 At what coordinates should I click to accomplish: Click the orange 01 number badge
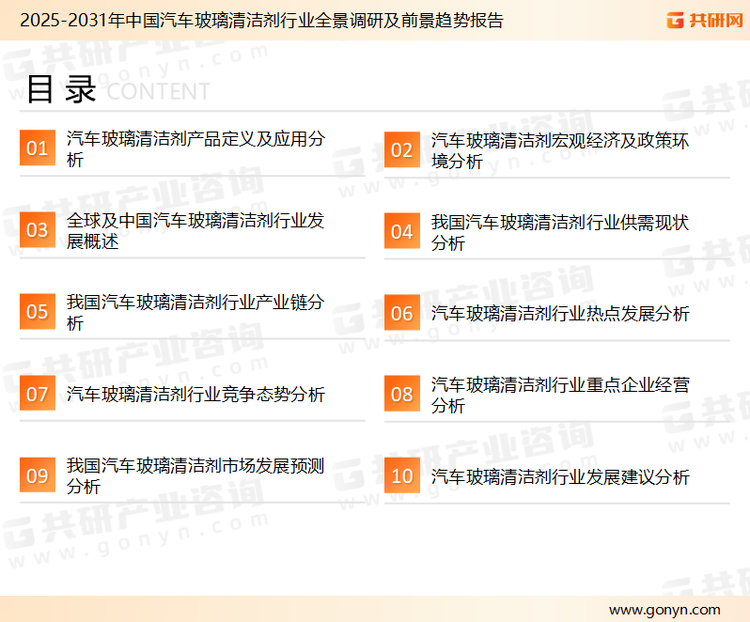(x=37, y=148)
